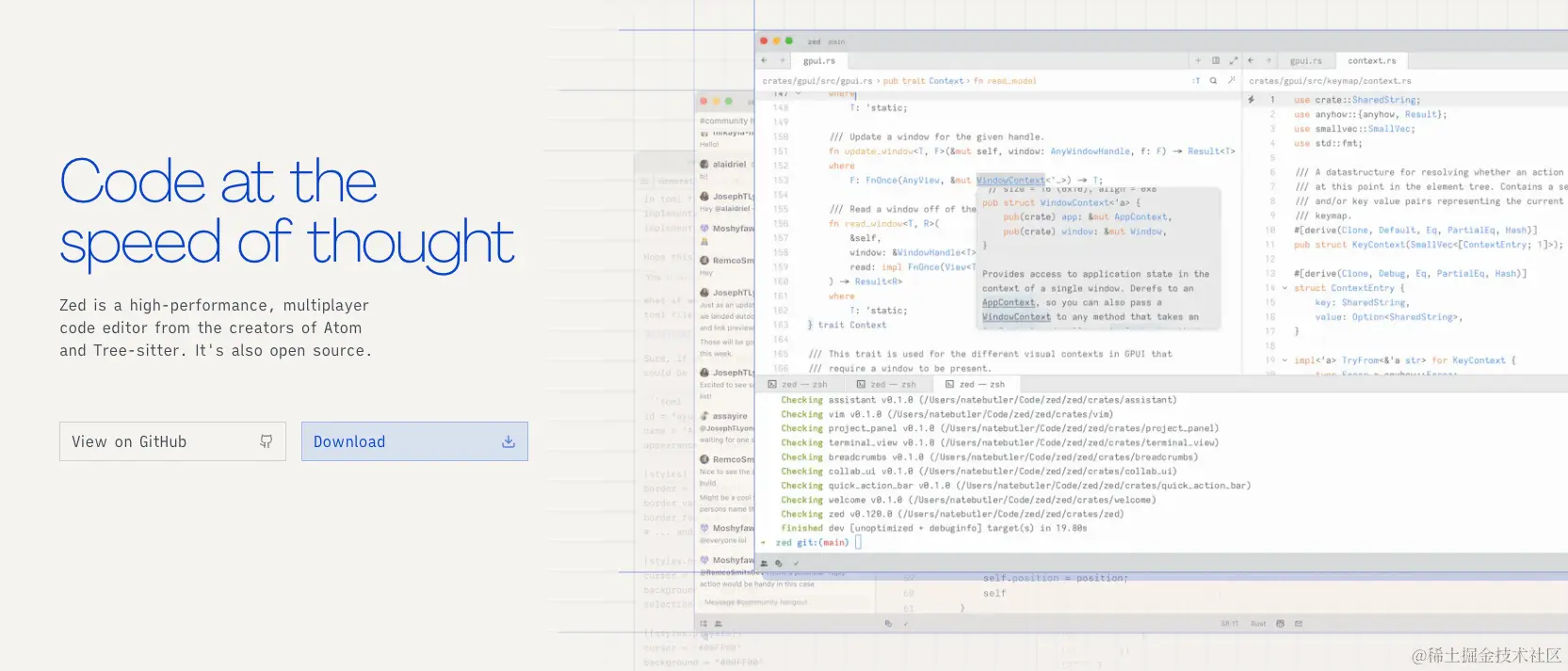Click 'use anyhow::{anyhow, Result};' on line 2
This screenshot has width=1568, height=671.
click(1370, 115)
